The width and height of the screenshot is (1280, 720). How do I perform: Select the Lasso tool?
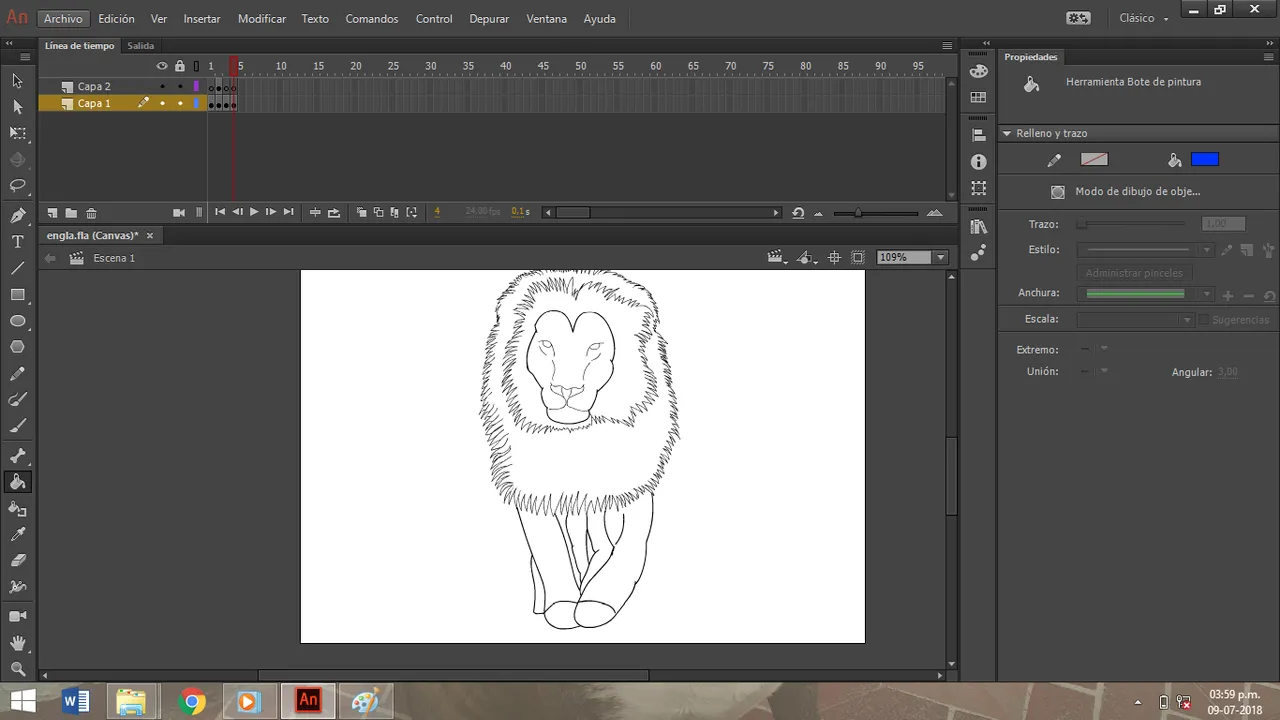coord(17,185)
